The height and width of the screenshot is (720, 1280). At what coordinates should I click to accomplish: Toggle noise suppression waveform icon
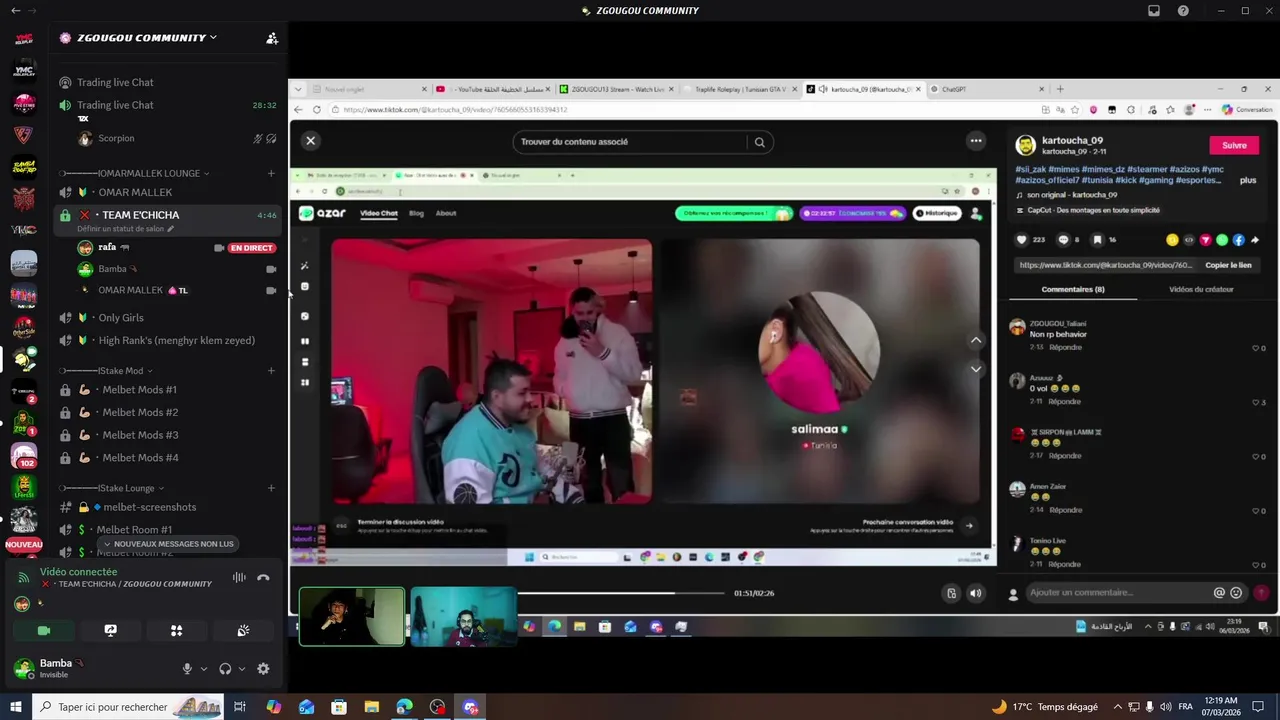239,577
